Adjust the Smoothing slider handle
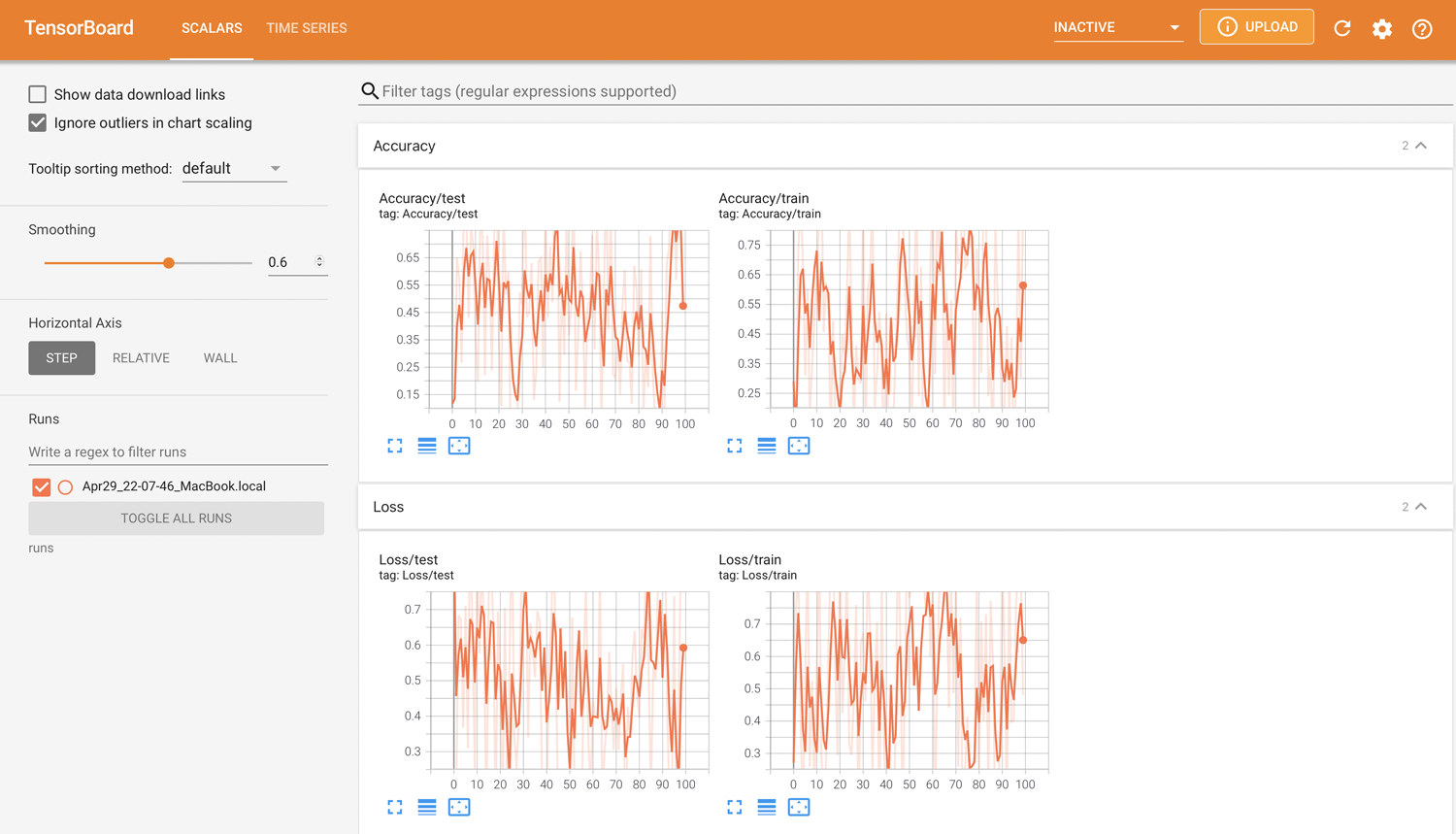Image resolution: width=1456 pixels, height=834 pixels. point(168,262)
